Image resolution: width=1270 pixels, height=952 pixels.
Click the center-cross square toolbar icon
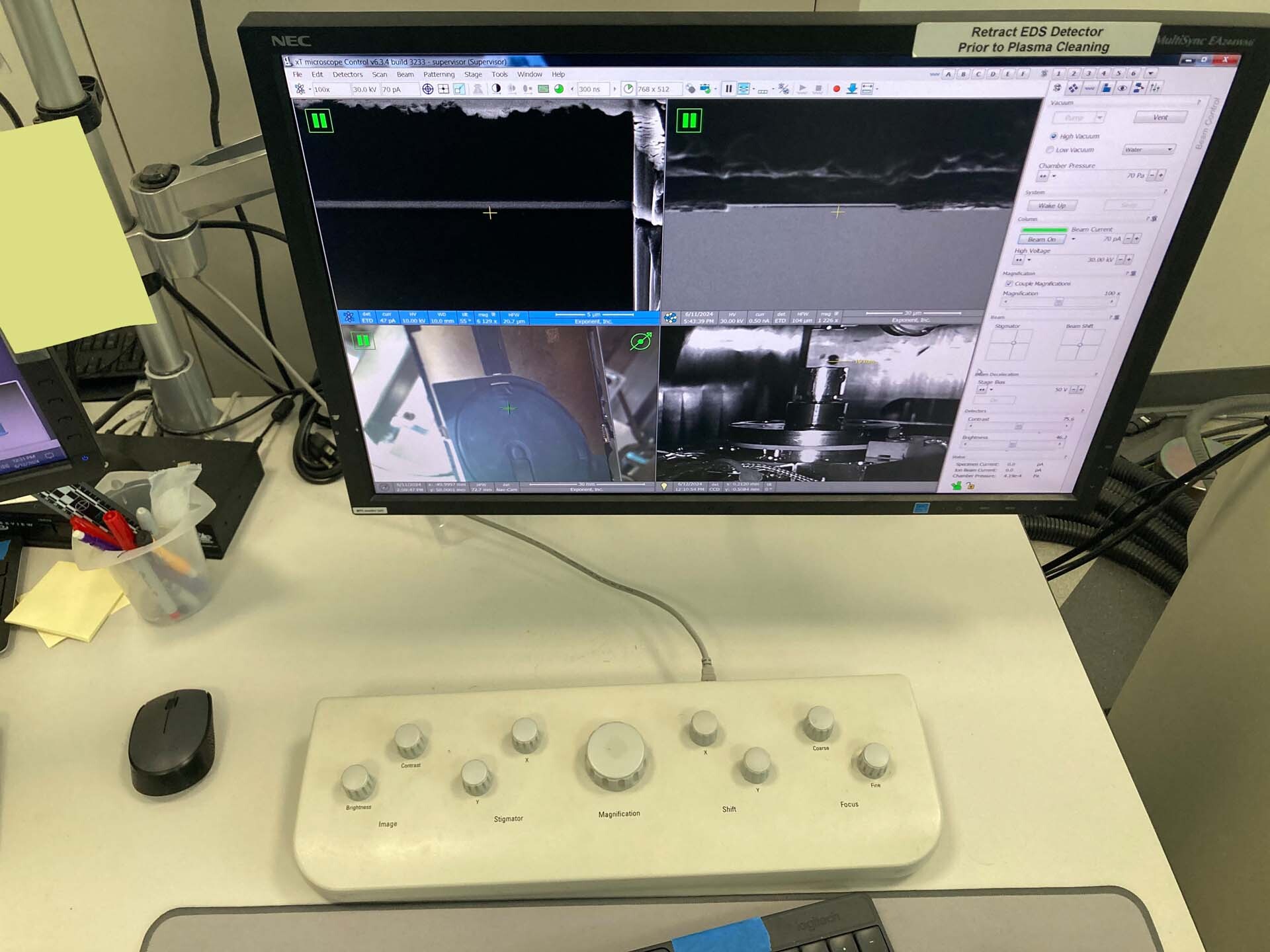point(443,89)
